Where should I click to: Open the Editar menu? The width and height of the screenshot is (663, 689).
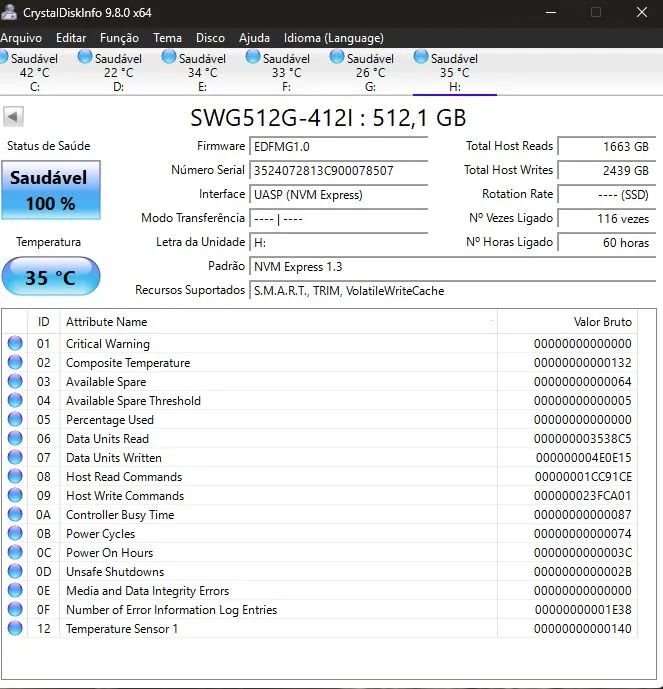(71, 38)
